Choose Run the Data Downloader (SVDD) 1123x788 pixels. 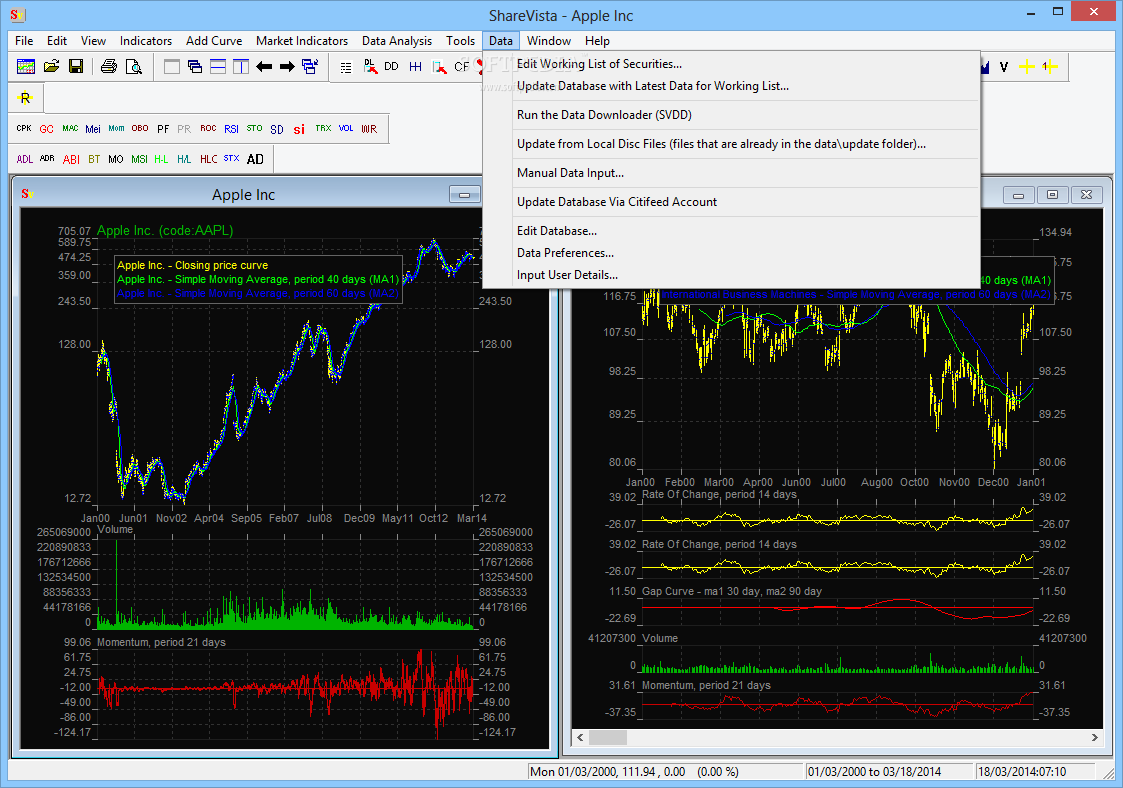[x=731, y=115]
